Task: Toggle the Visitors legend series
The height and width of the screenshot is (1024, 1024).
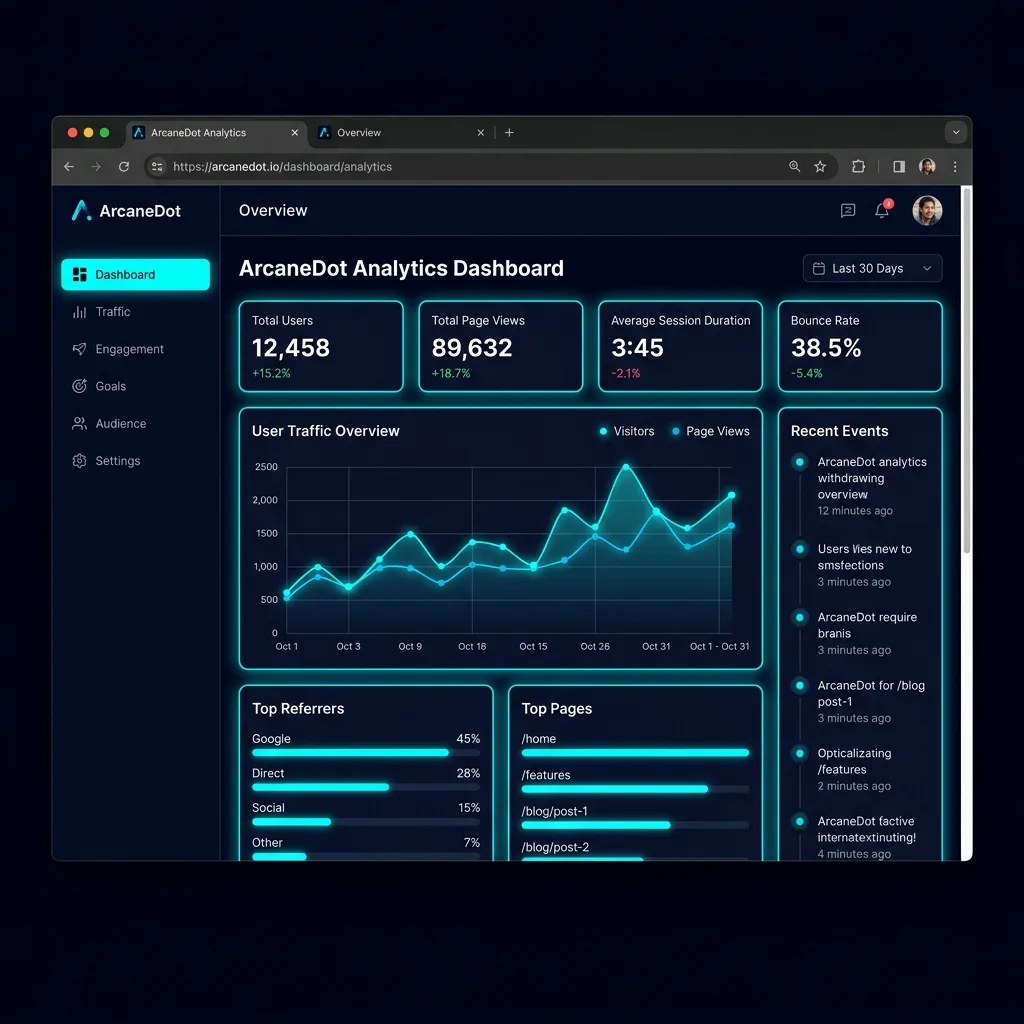Action: pyautogui.click(x=626, y=431)
